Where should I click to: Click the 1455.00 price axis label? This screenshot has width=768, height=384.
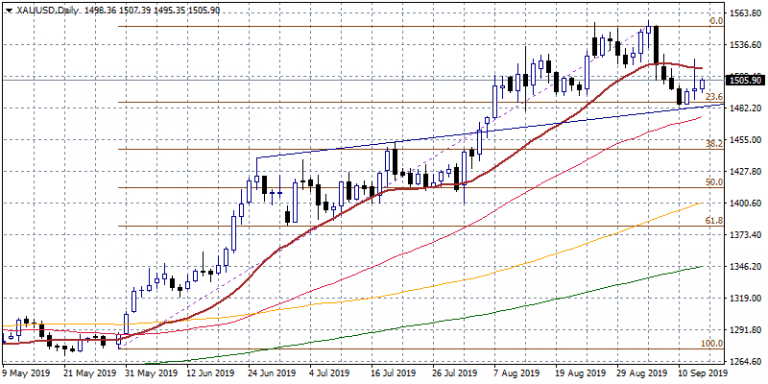click(745, 140)
